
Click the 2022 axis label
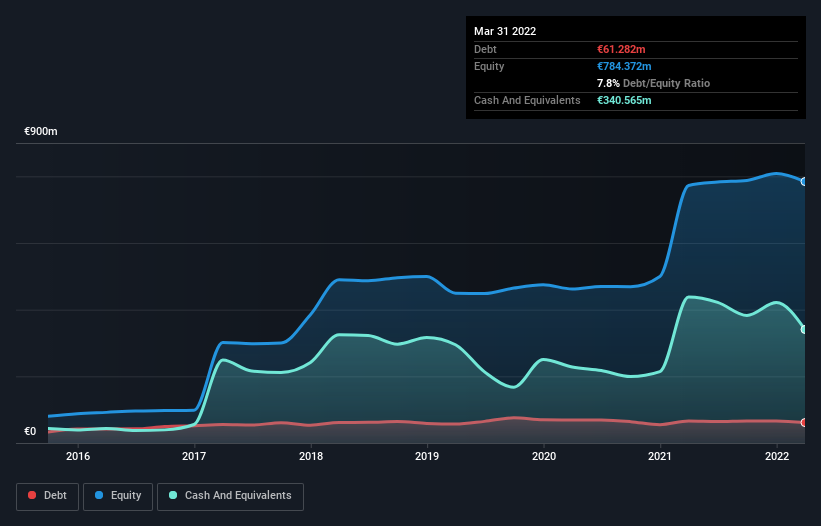click(777, 456)
